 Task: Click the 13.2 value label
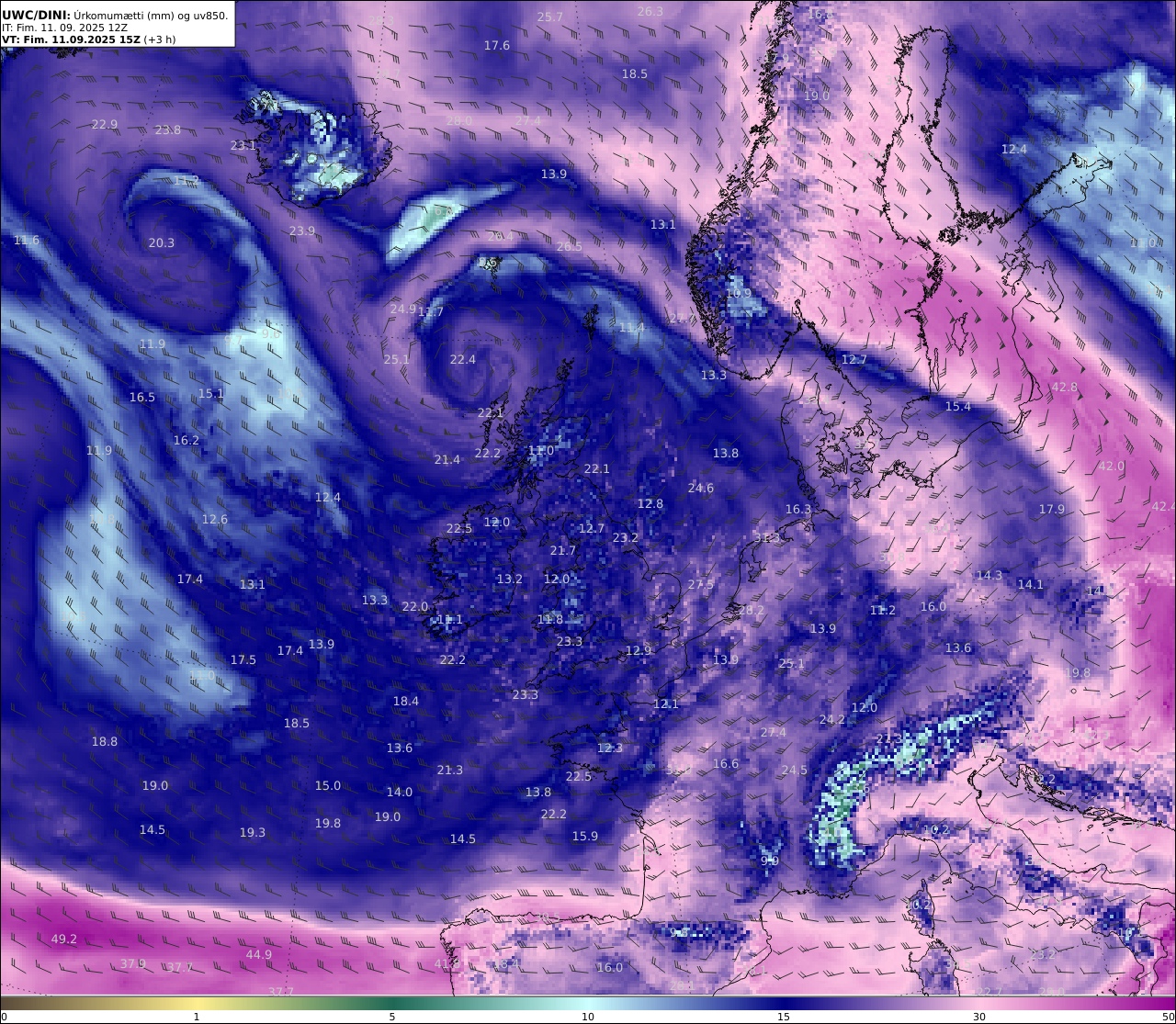click(510, 579)
